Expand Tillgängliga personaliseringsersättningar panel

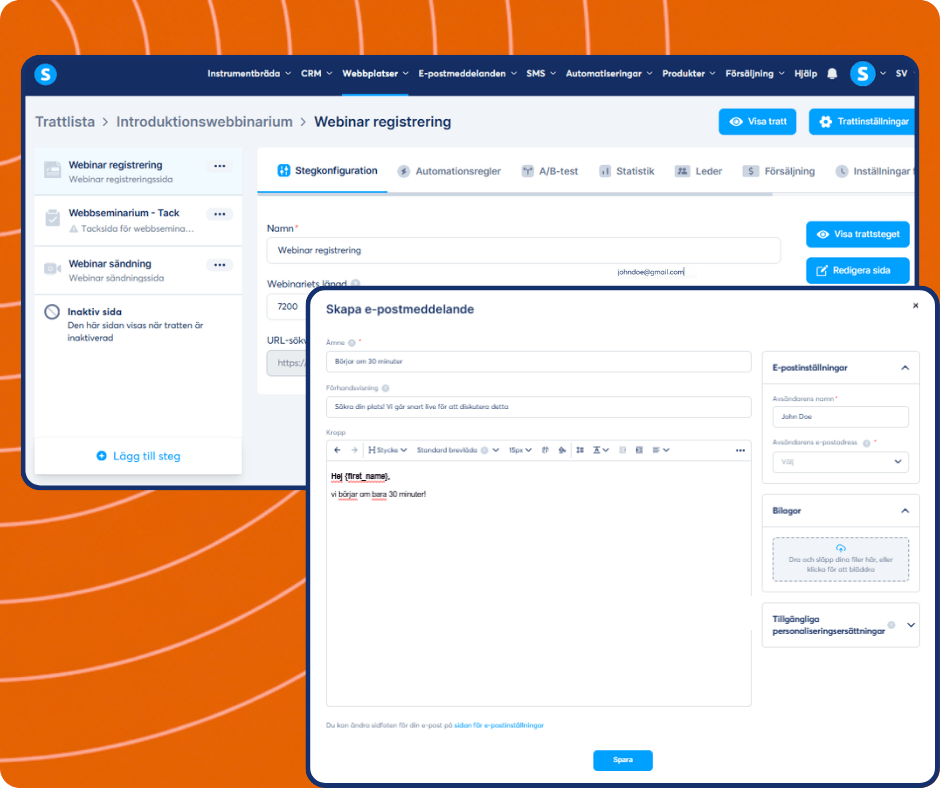[x=911, y=625]
